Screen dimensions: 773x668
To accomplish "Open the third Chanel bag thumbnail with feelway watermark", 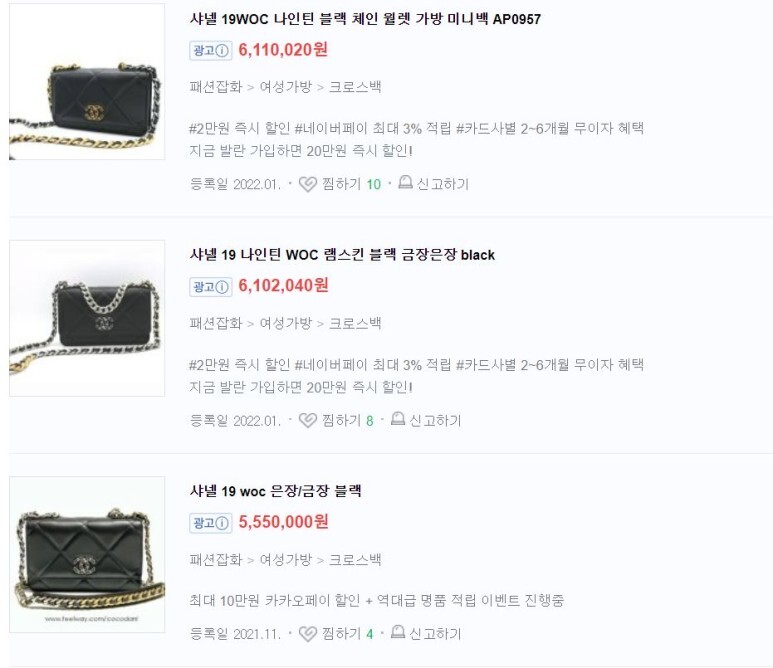I will 87,554.
